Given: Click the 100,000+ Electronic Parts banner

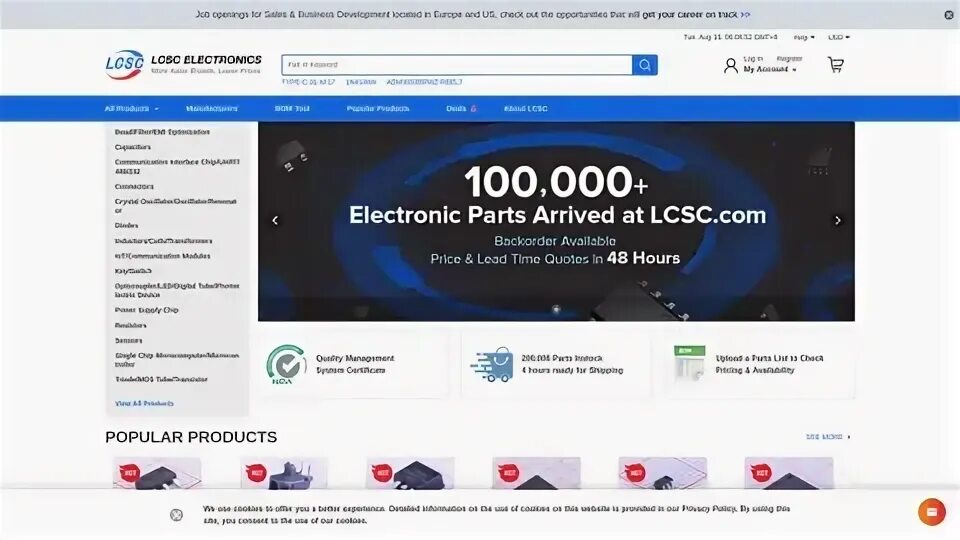Looking at the screenshot, I should (556, 221).
